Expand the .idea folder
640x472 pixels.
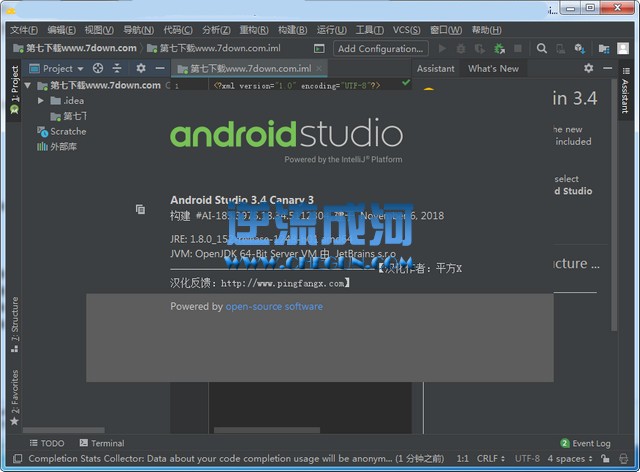tap(40, 100)
